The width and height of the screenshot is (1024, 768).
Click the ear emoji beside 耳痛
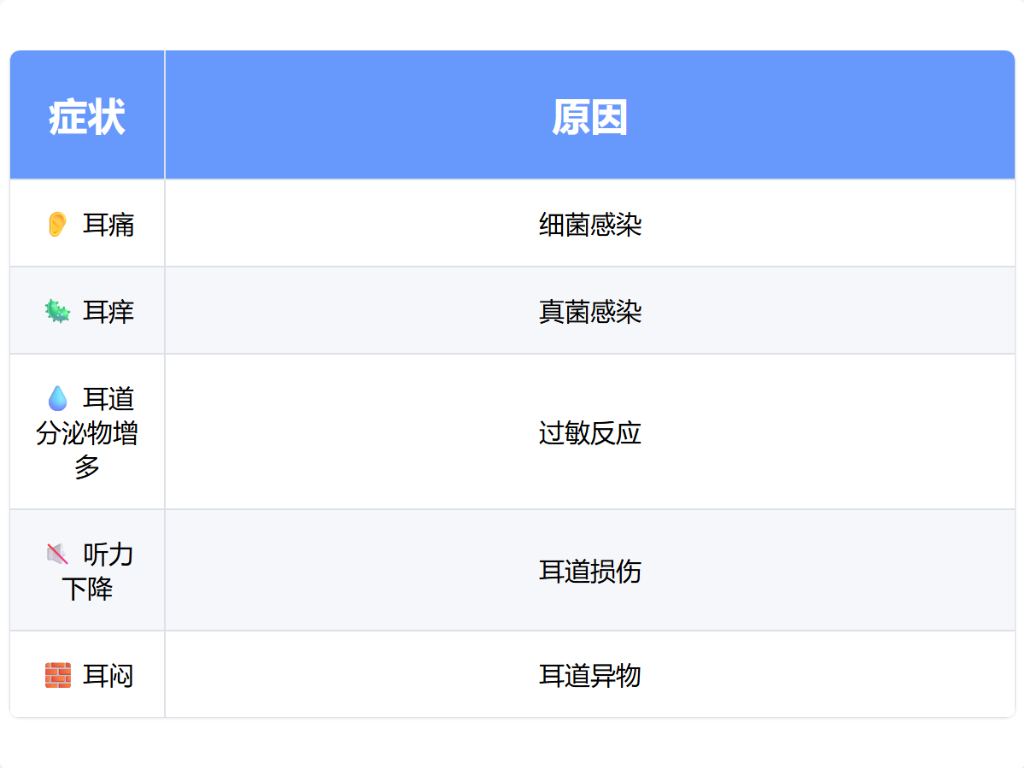point(57,224)
